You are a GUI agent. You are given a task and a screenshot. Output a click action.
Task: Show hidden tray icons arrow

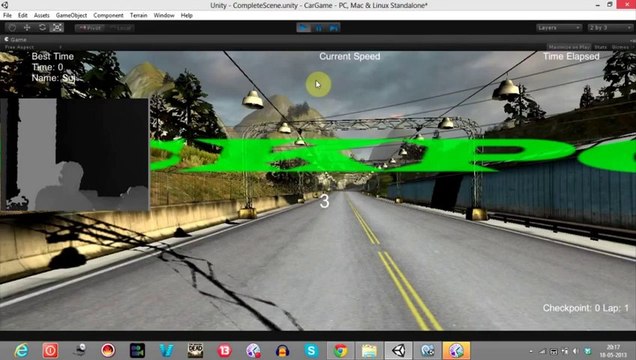(x=531, y=351)
